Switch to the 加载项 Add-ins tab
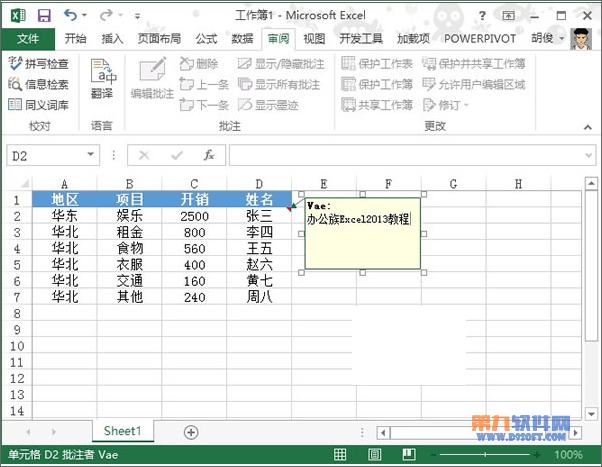Viewport: 602px width, 467px height. (x=413, y=38)
